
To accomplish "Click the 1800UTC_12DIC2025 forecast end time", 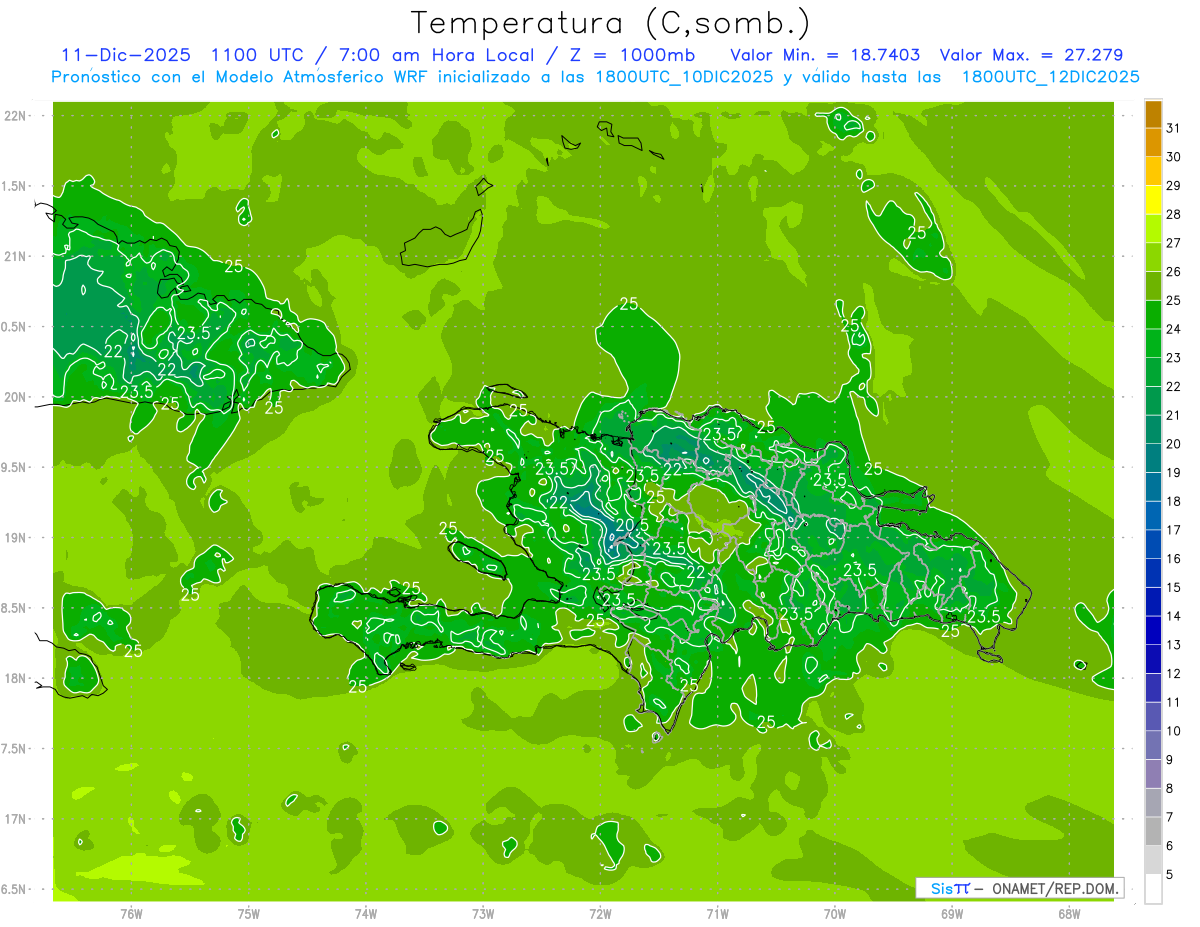I will (x=1050, y=77).
